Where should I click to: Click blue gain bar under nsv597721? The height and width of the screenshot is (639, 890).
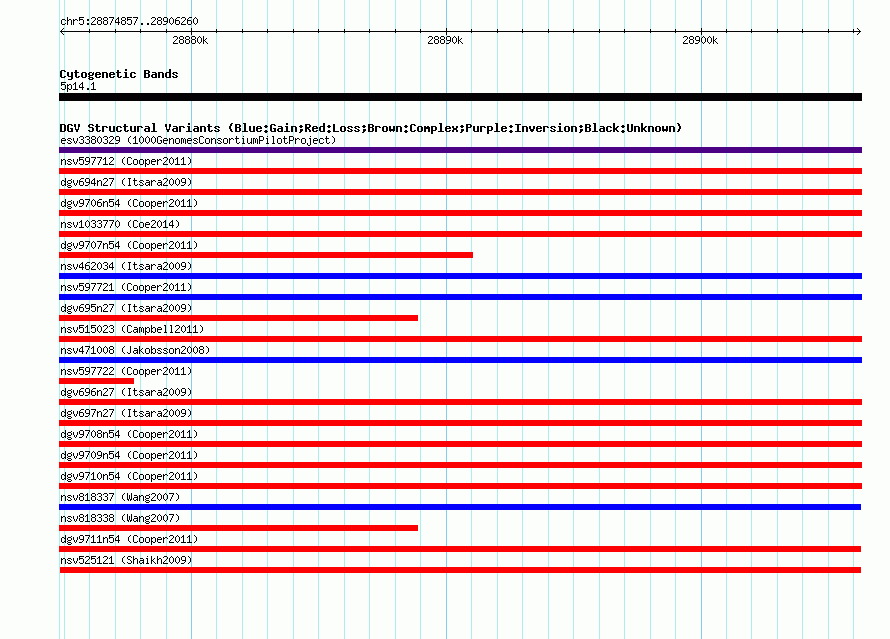click(460, 297)
